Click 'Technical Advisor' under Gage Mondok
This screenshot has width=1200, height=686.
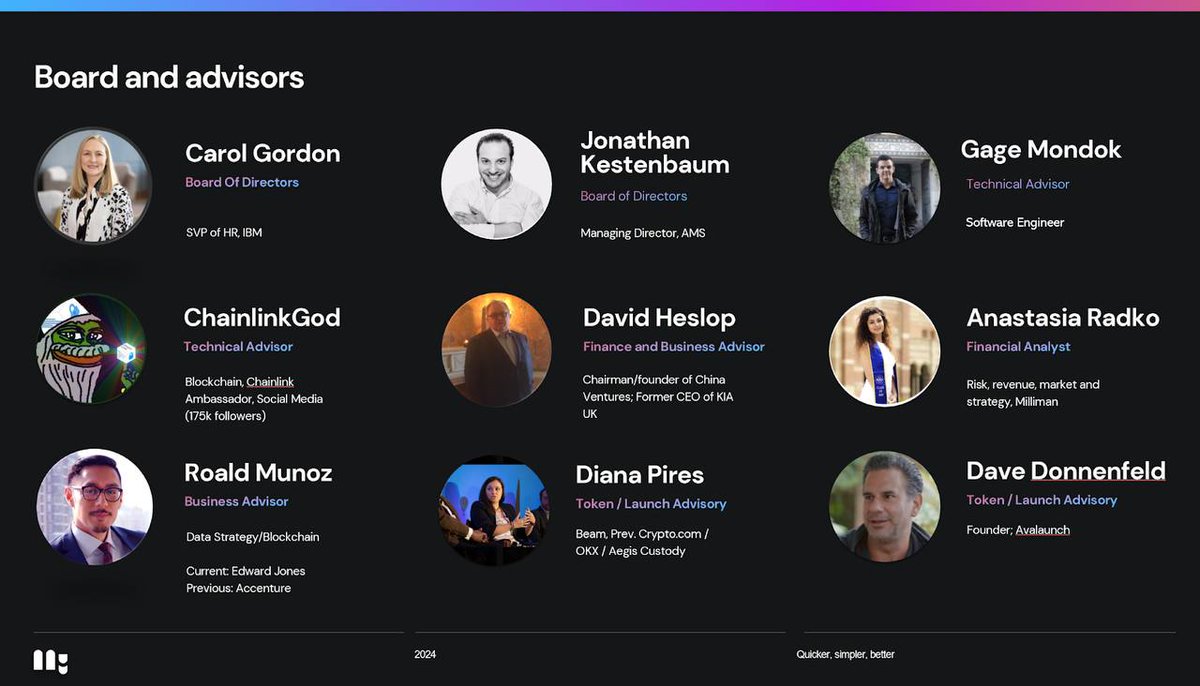pyautogui.click(x=1018, y=184)
